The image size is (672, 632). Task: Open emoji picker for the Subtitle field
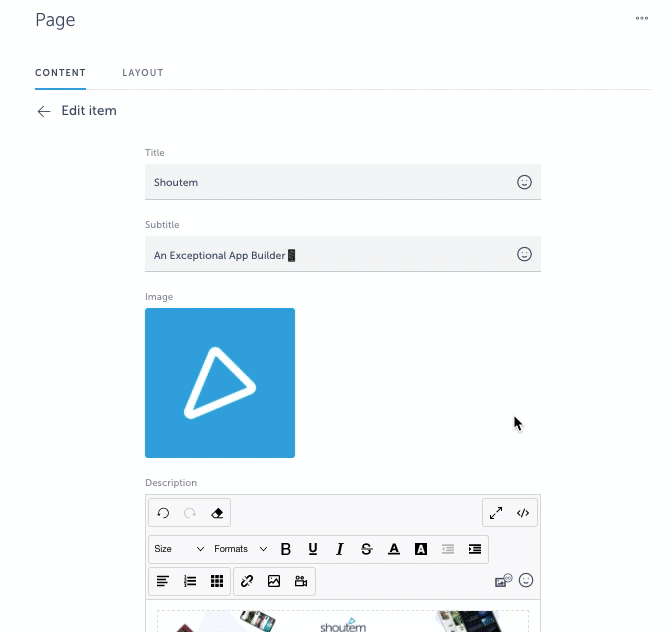click(x=524, y=254)
